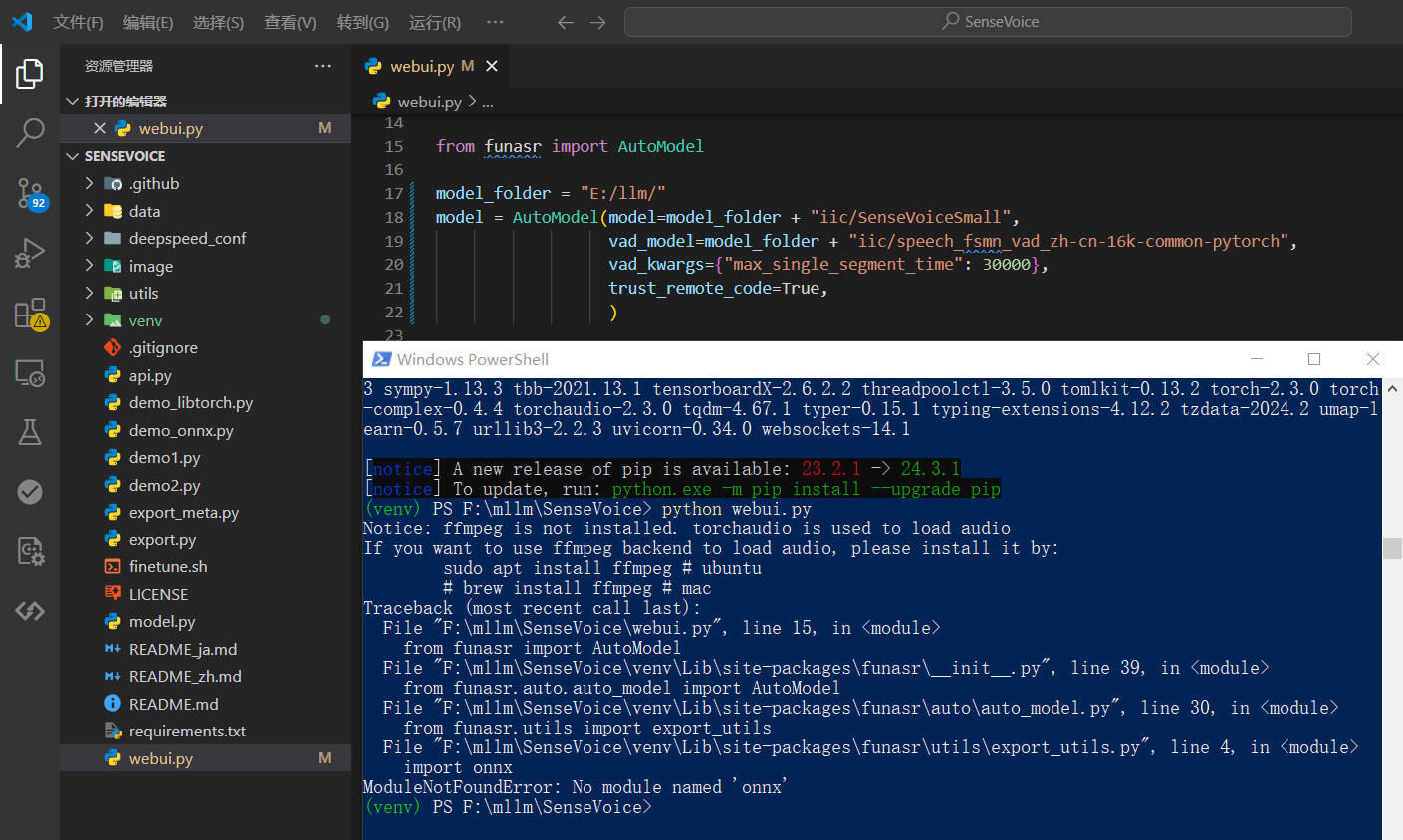Open the Extensions view with warning badge

click(30, 314)
